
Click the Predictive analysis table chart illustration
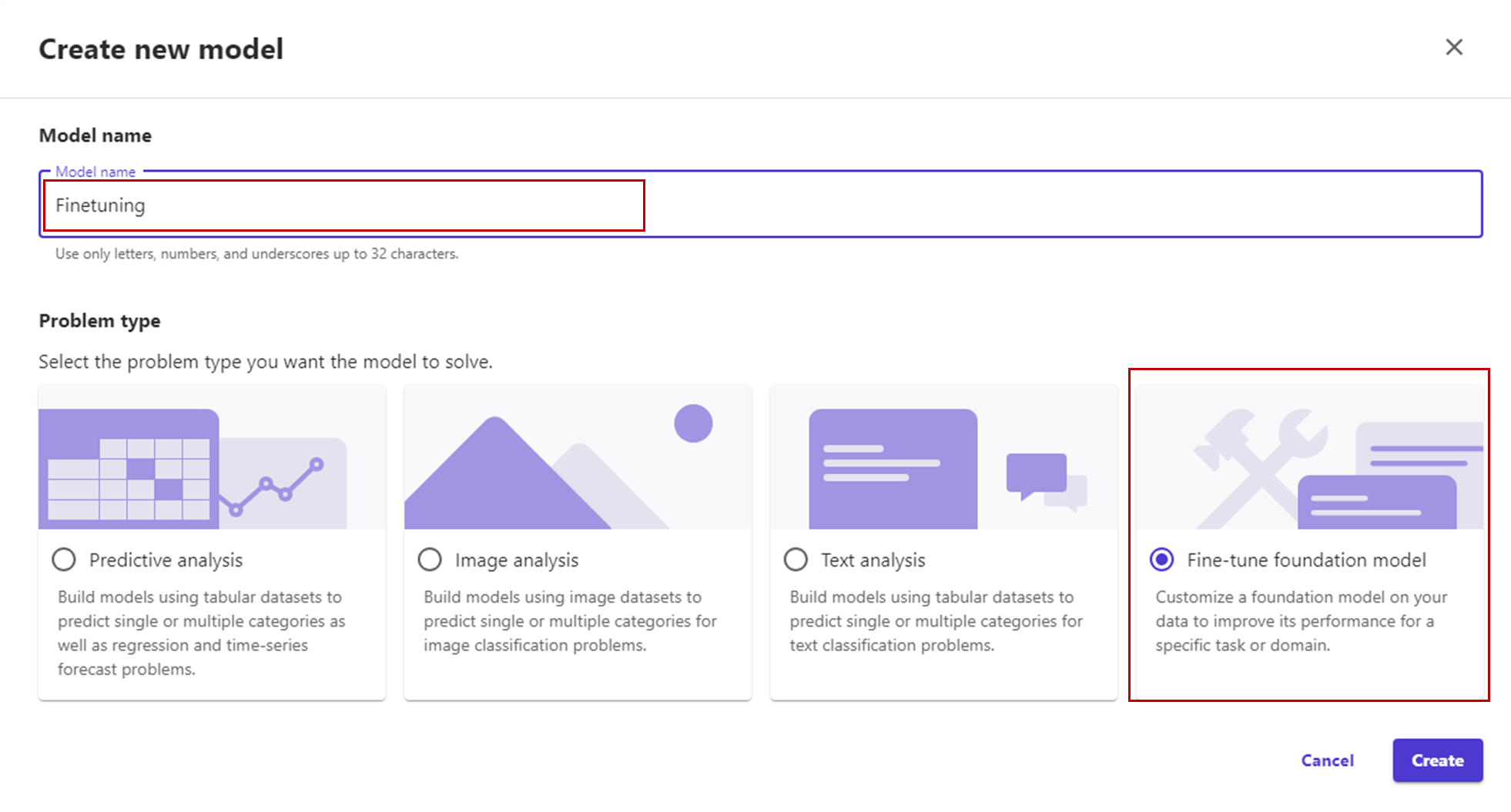[212, 457]
